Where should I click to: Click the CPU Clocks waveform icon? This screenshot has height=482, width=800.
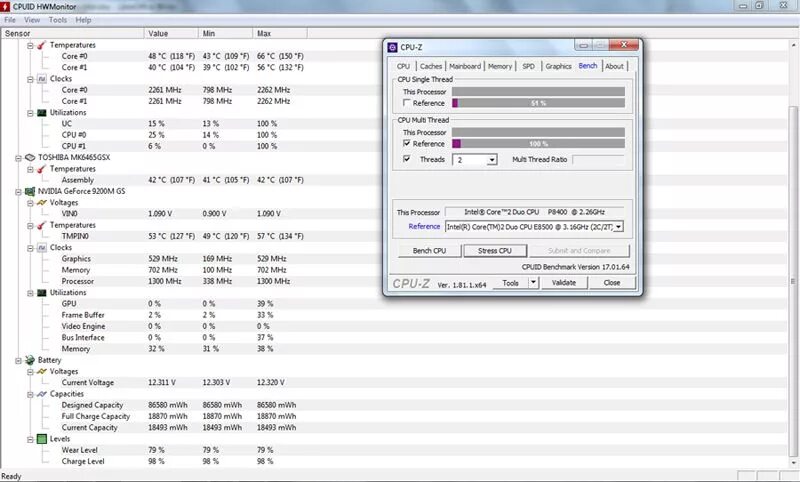coord(42,79)
